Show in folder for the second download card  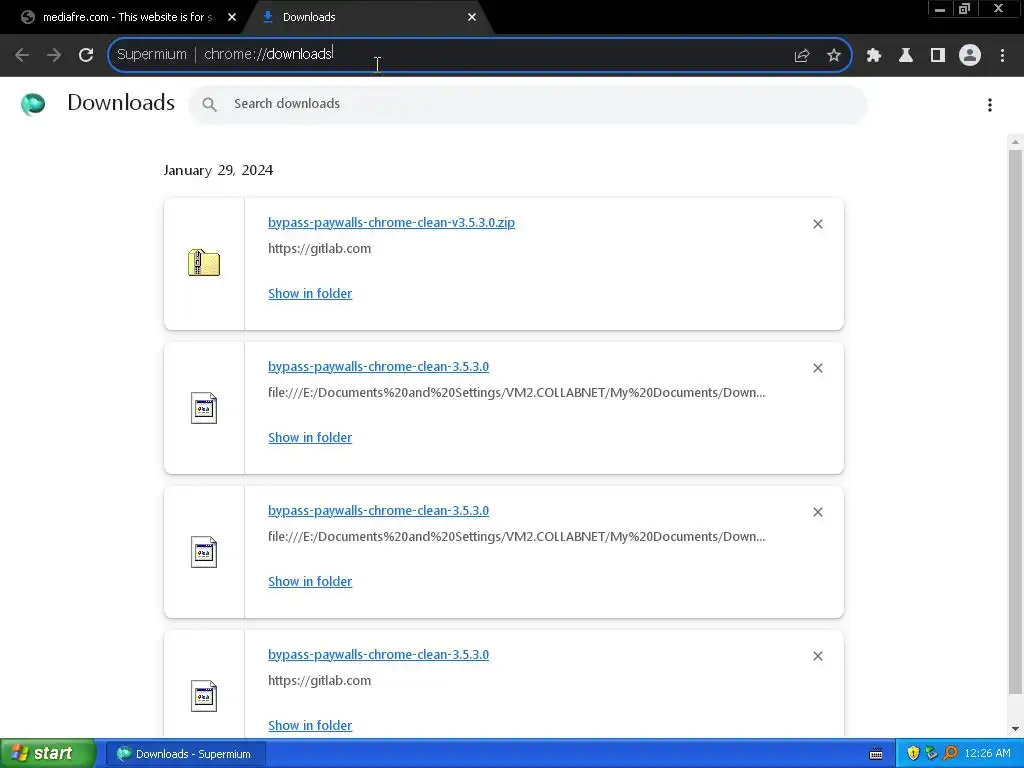310,438
